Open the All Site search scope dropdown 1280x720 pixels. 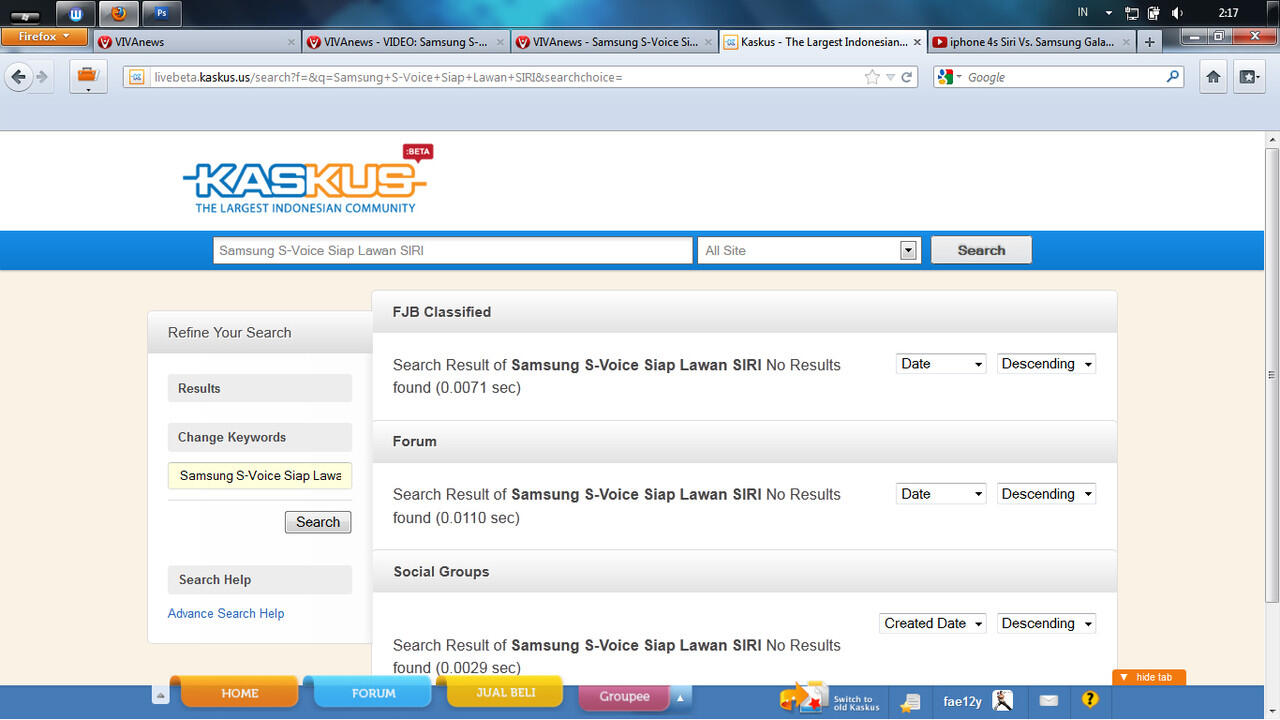tap(808, 250)
